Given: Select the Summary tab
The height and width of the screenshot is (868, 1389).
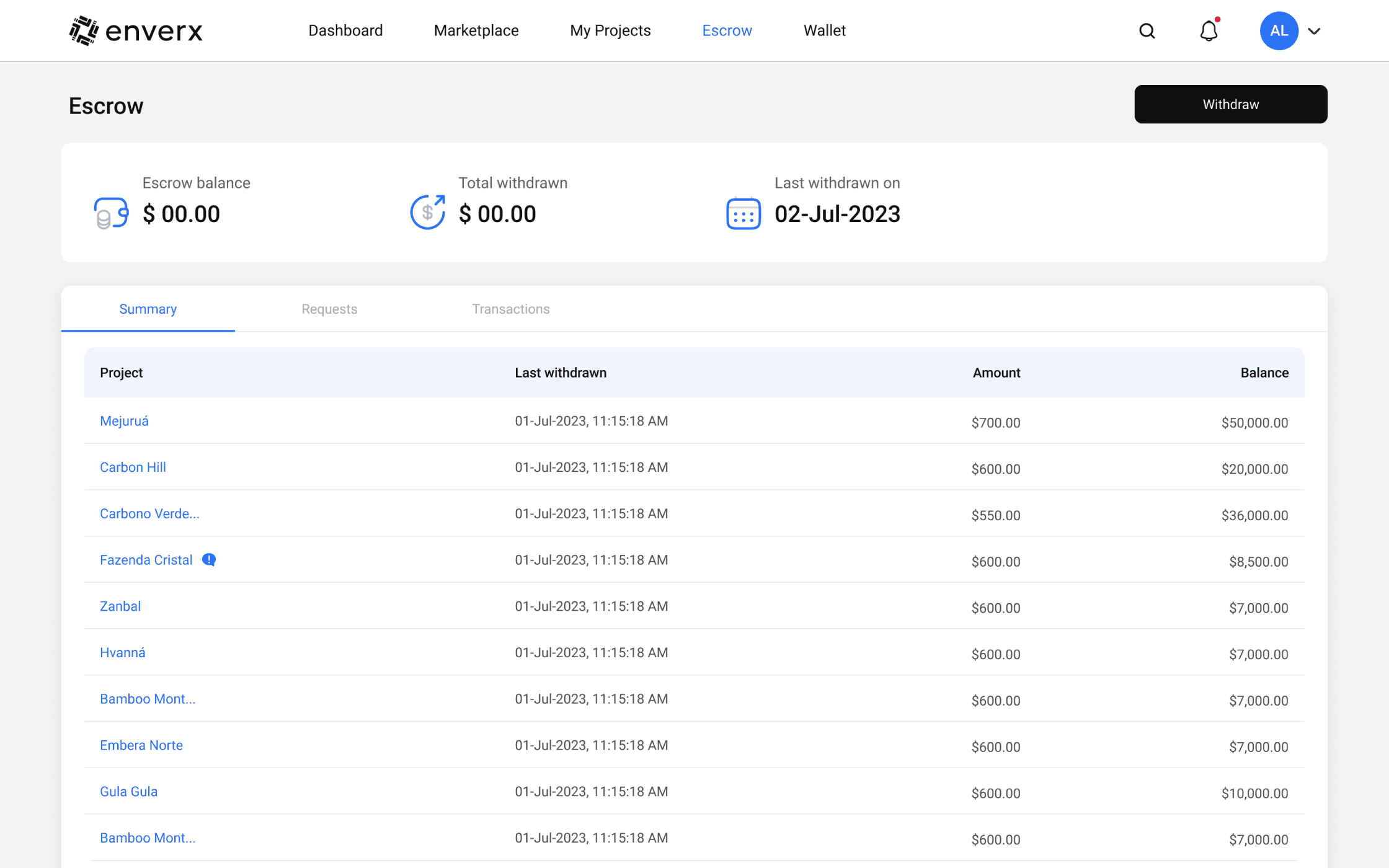Looking at the screenshot, I should coord(148,309).
